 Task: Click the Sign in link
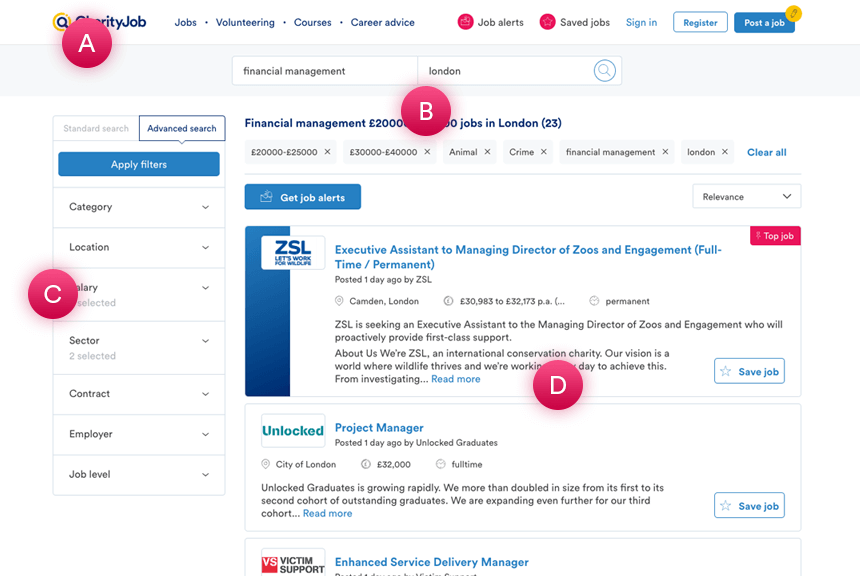pos(641,22)
